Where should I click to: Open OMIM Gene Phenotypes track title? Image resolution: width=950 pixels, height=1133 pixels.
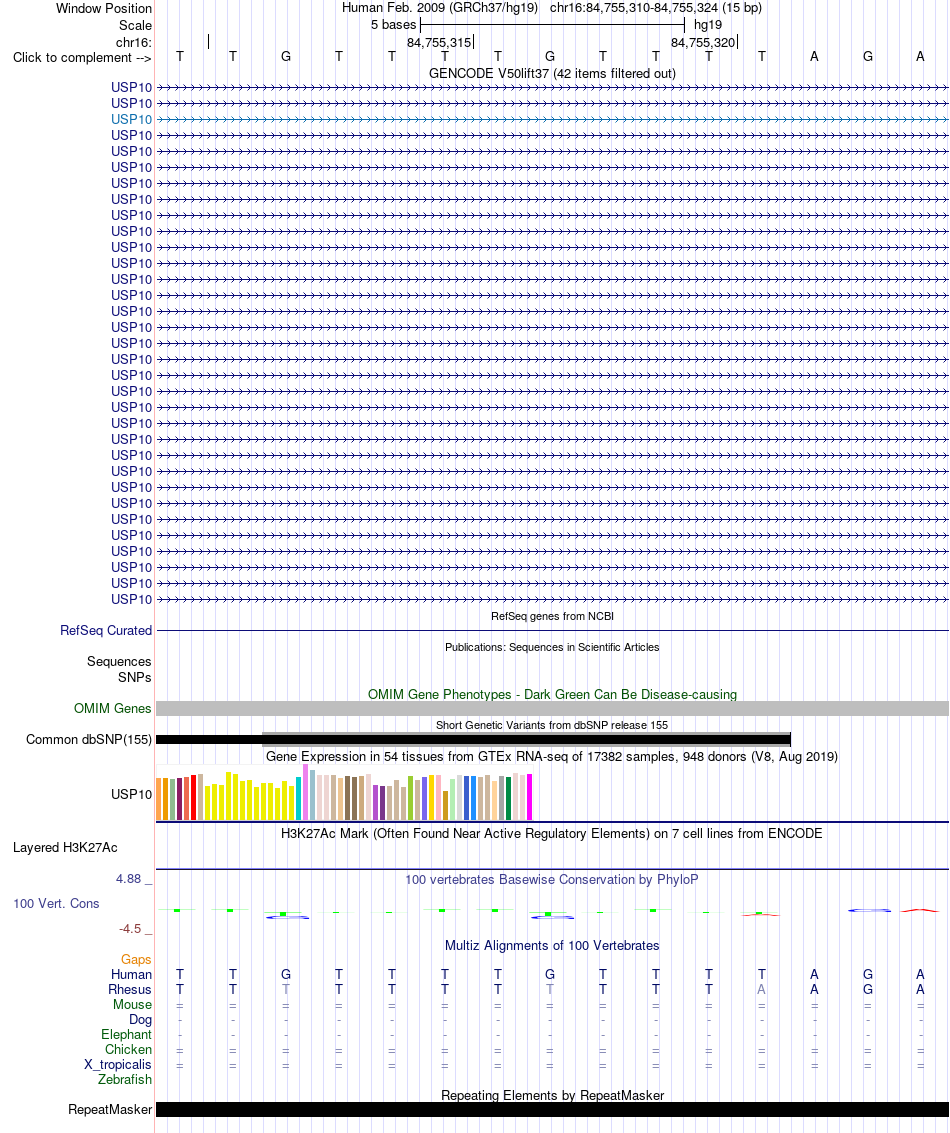coord(552,694)
